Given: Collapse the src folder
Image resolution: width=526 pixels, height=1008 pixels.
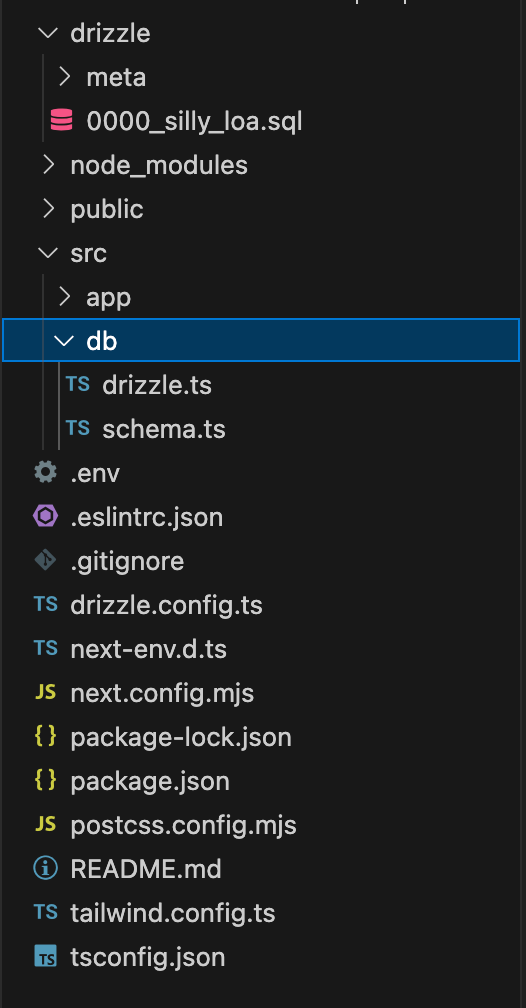Looking at the screenshot, I should click(48, 253).
